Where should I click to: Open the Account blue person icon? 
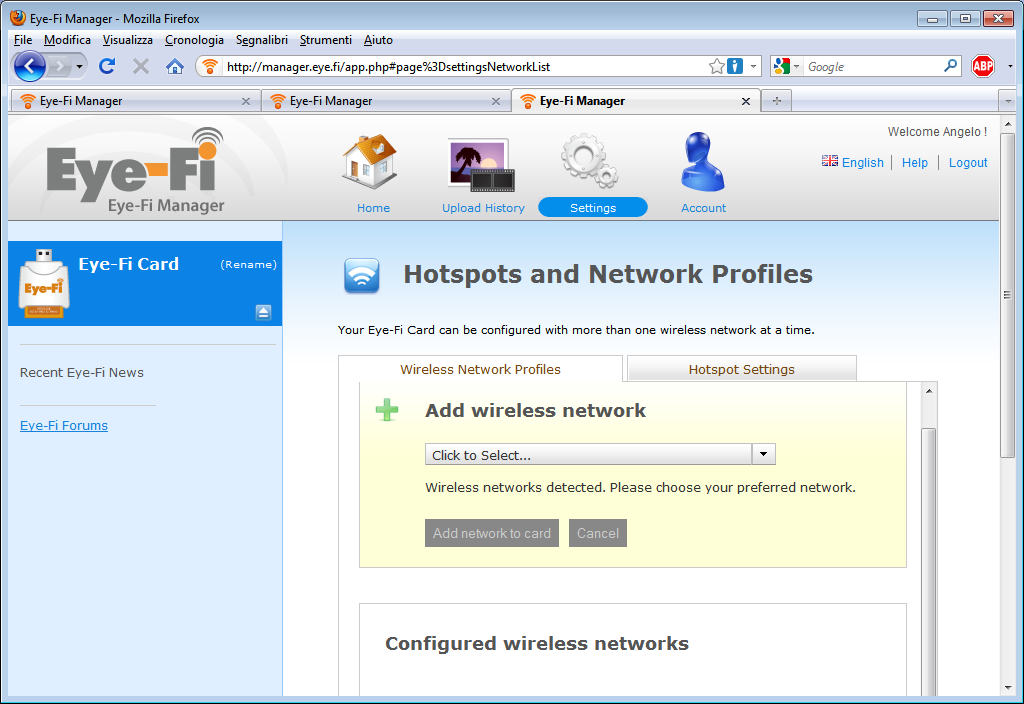702,162
